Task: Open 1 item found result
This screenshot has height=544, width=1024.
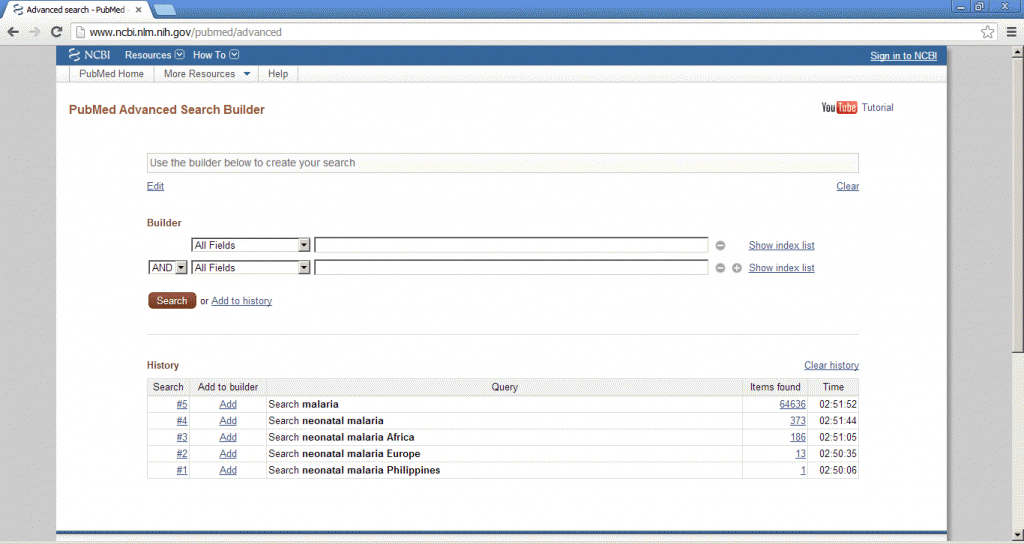Action: 803,470
